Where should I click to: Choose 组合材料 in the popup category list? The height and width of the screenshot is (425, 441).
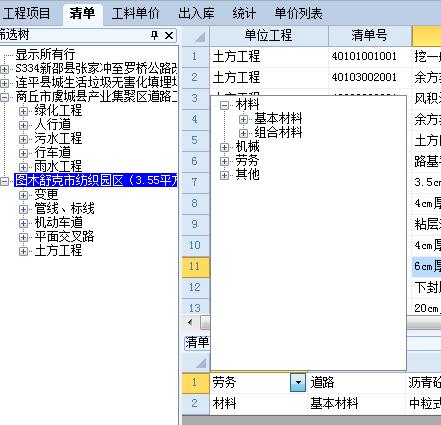278,133
